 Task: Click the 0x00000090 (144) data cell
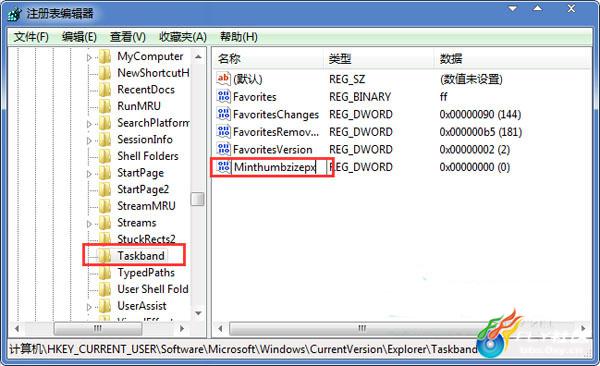tap(480, 114)
